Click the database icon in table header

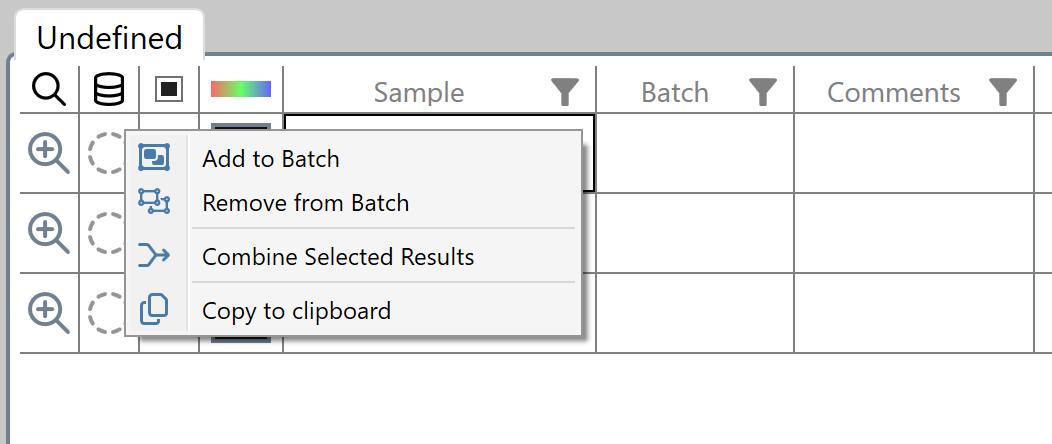pyautogui.click(x=109, y=90)
